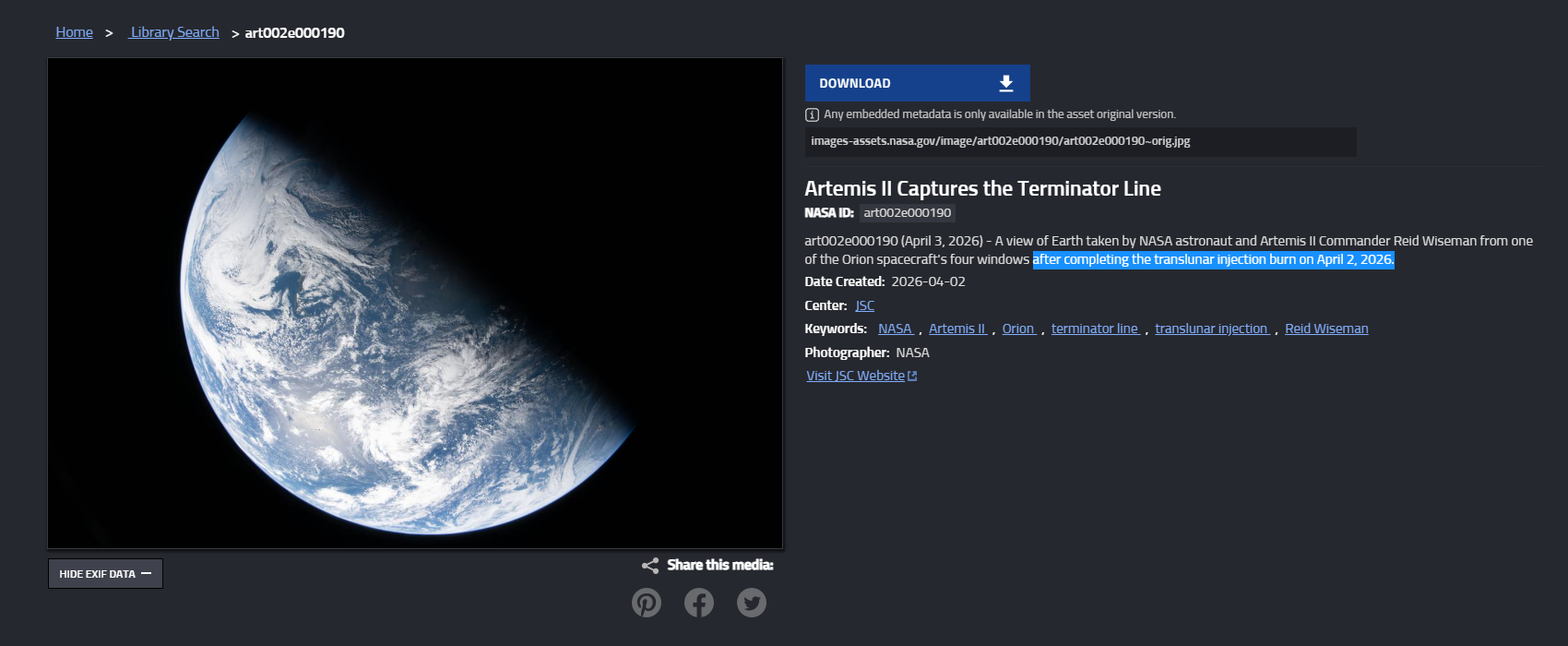Collapse EXIF data with HIDE EXIF DATA button
This screenshot has width=1568, height=646.
click(105, 573)
